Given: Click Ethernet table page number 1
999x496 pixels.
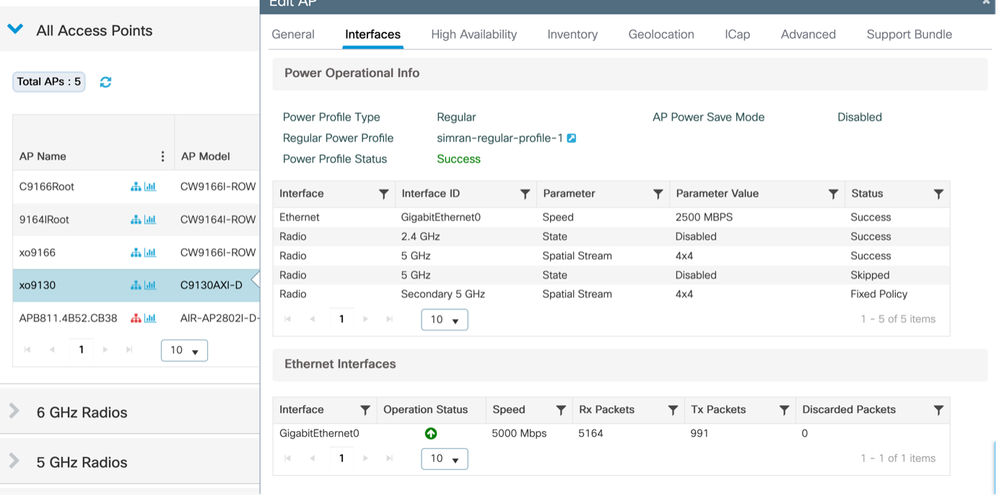Looking at the screenshot, I should (x=341, y=458).
